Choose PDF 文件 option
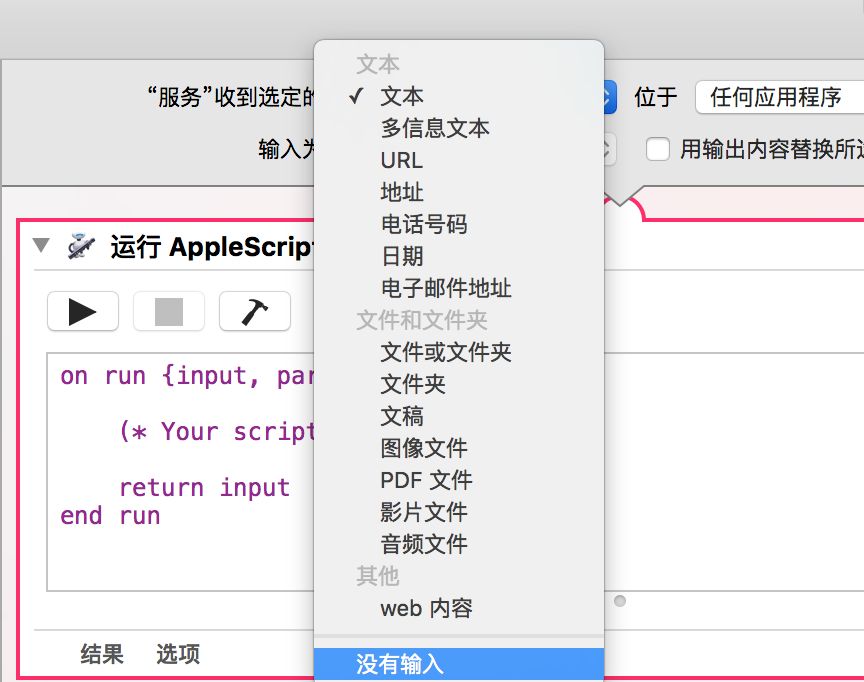This screenshot has width=864, height=682. pyautogui.click(x=458, y=480)
